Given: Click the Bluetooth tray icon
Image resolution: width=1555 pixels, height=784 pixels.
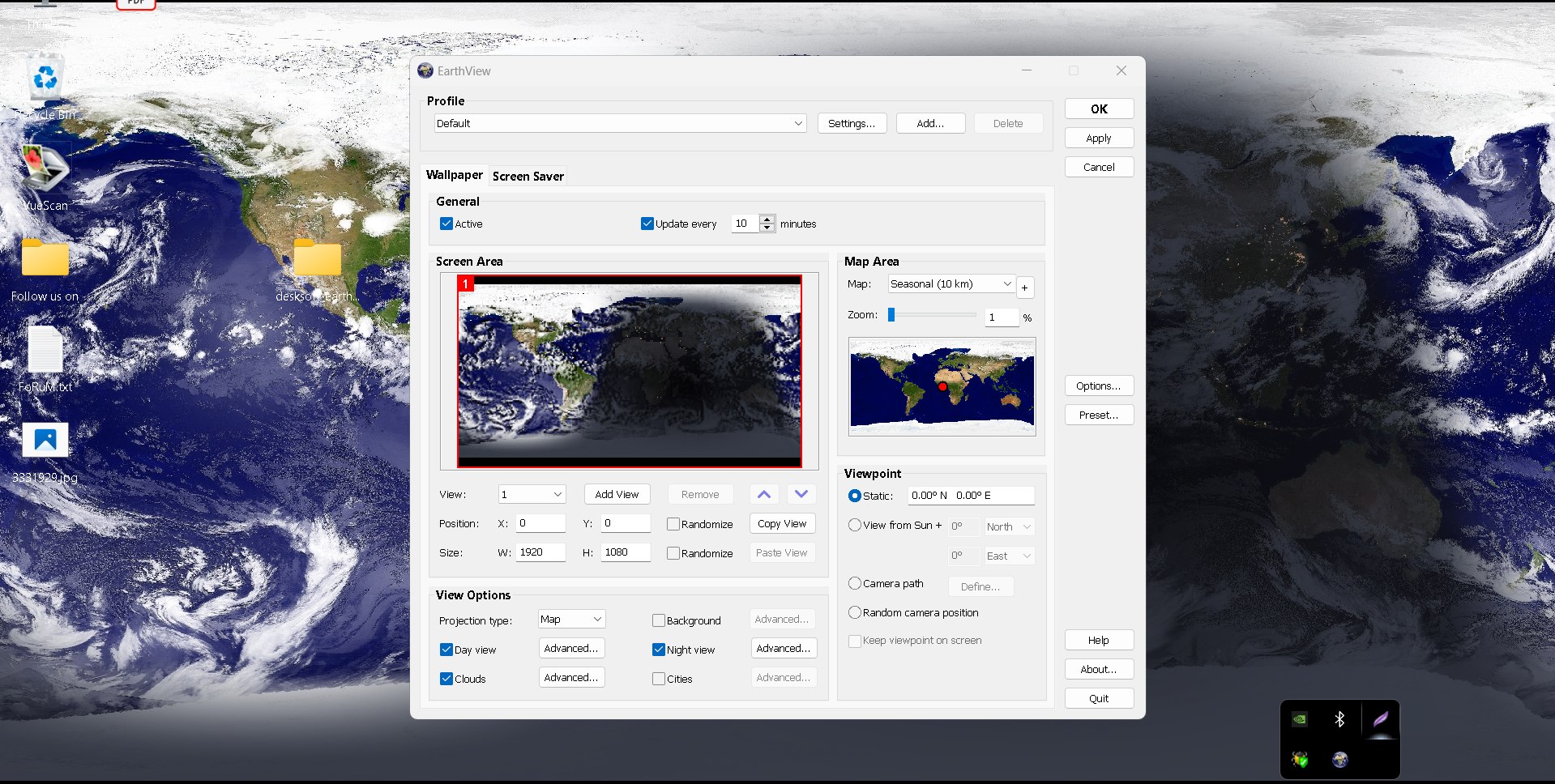Looking at the screenshot, I should click(x=1339, y=719).
